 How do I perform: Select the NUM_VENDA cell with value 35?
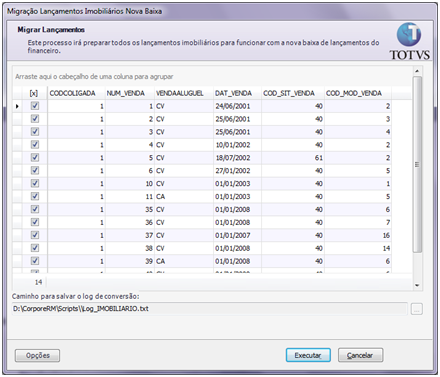[130, 210]
